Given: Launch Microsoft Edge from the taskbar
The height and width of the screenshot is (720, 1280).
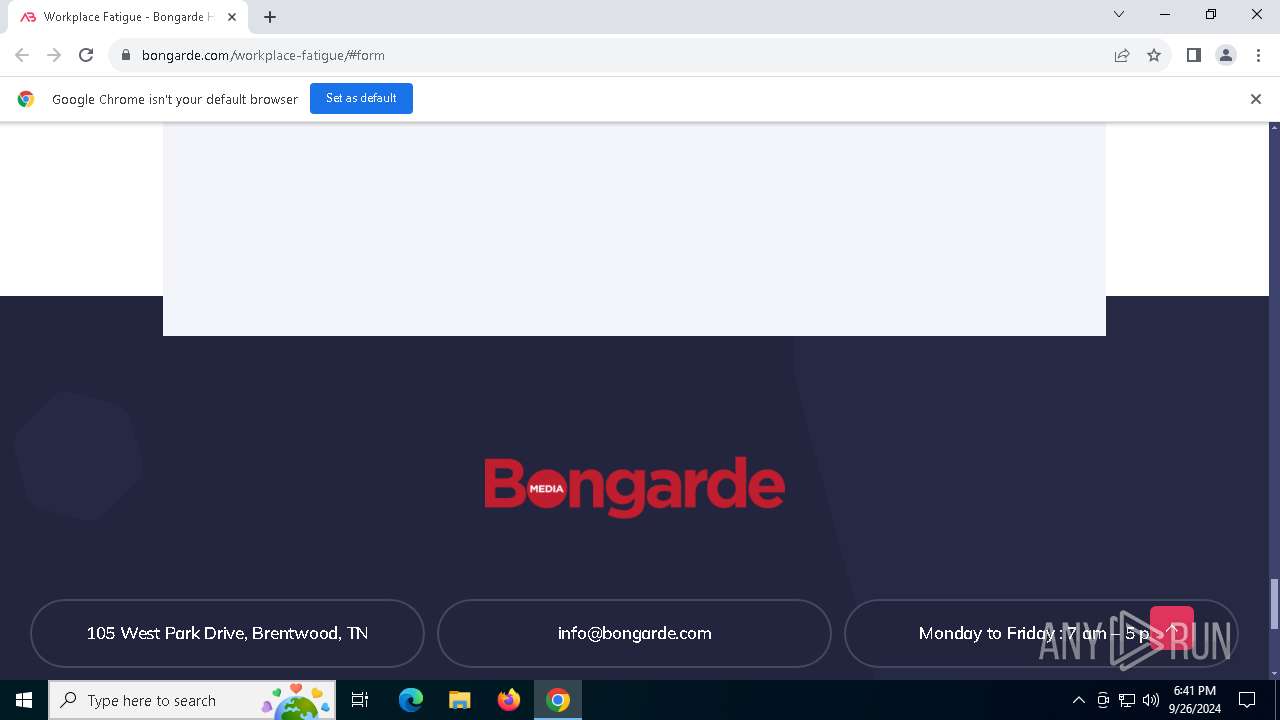Looking at the screenshot, I should [411, 700].
